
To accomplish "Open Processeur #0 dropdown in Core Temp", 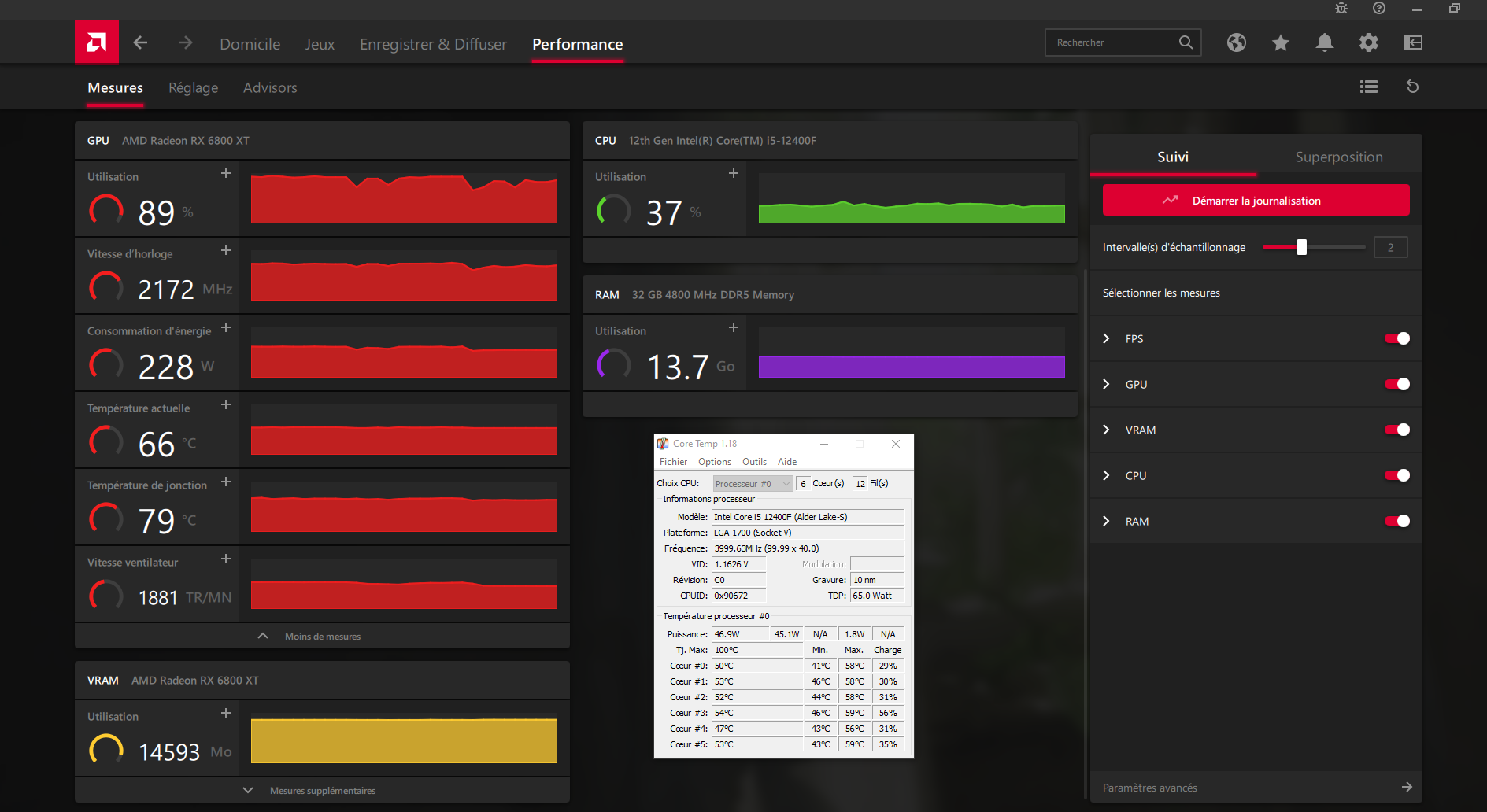I will pyautogui.click(x=753, y=484).
